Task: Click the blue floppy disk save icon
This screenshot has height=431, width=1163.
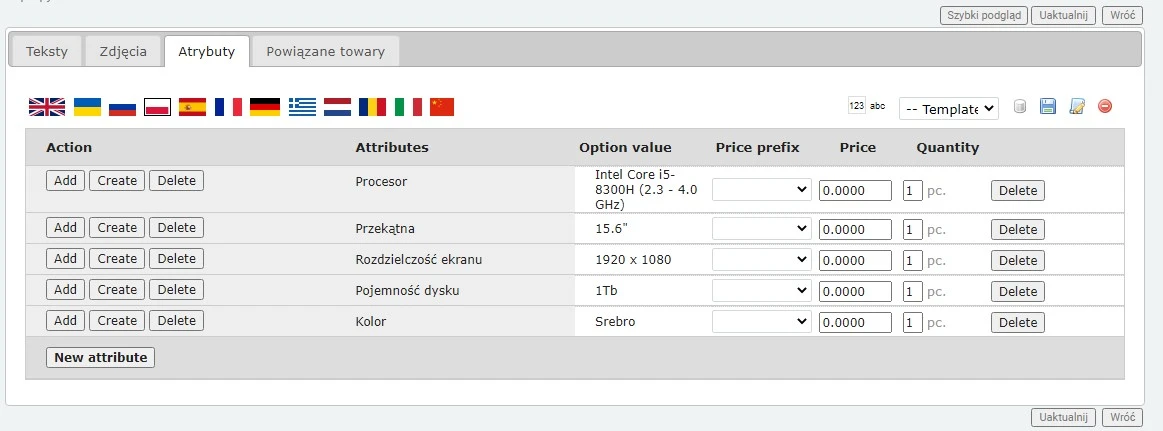Action: 1048,107
